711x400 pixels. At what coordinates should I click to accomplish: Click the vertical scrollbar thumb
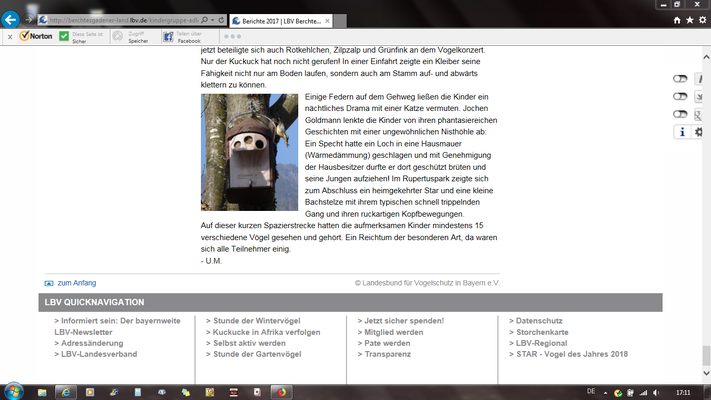pyautogui.click(x=706, y=356)
